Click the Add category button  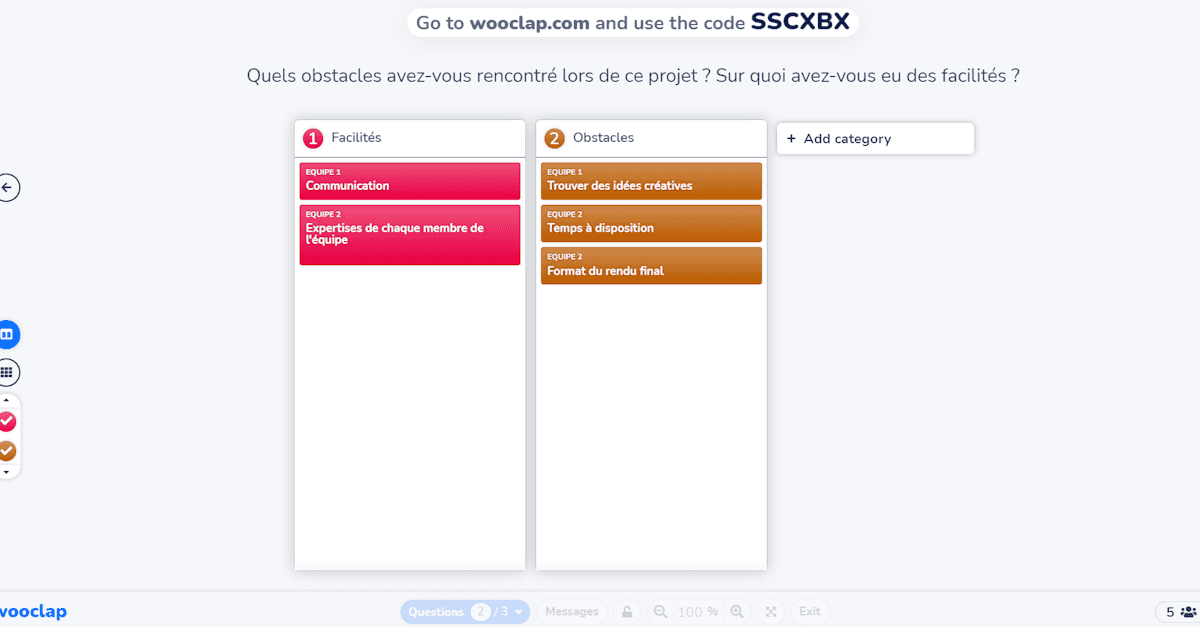875,139
